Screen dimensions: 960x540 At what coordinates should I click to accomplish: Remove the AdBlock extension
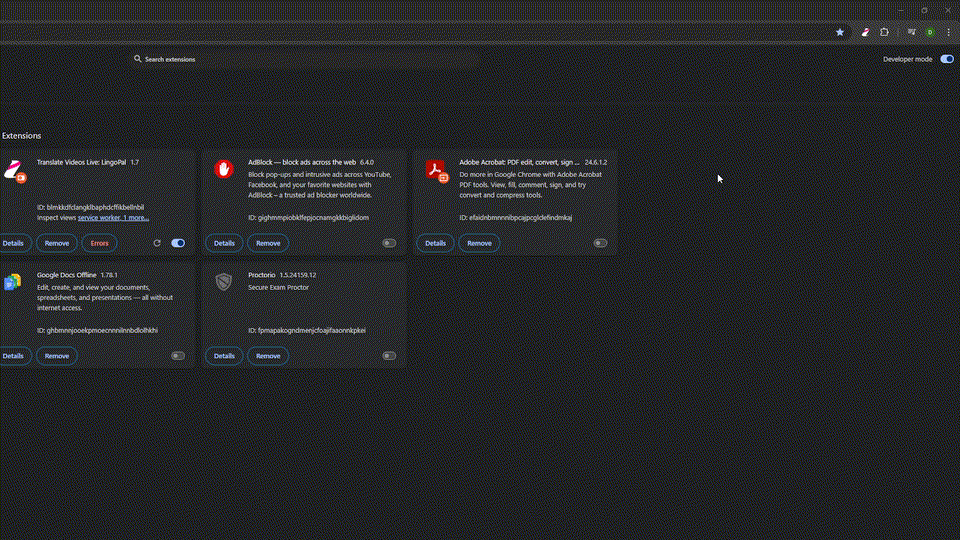(268, 243)
